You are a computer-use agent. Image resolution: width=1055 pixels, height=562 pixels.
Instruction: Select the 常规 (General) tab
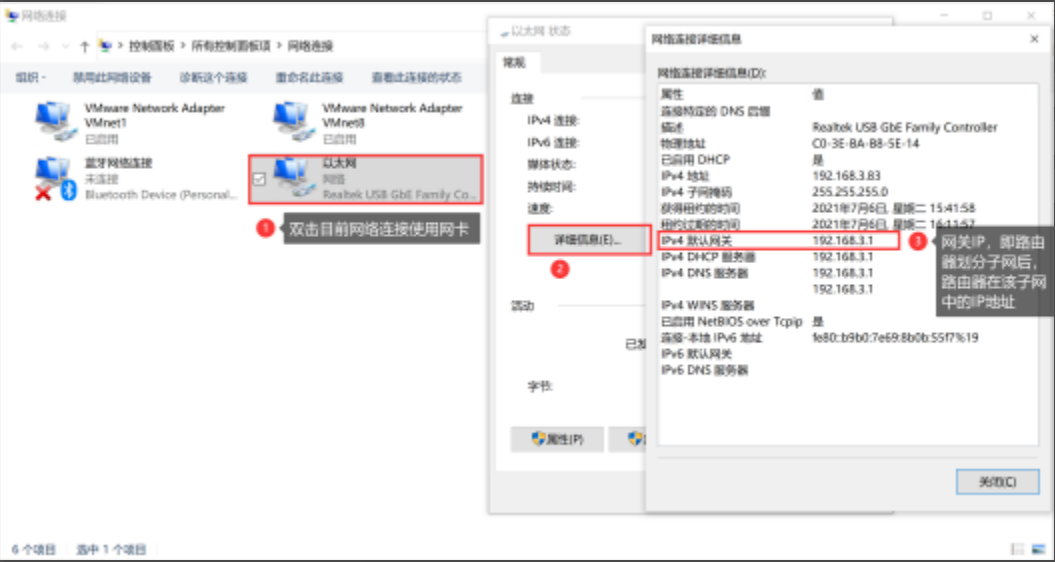(514, 63)
